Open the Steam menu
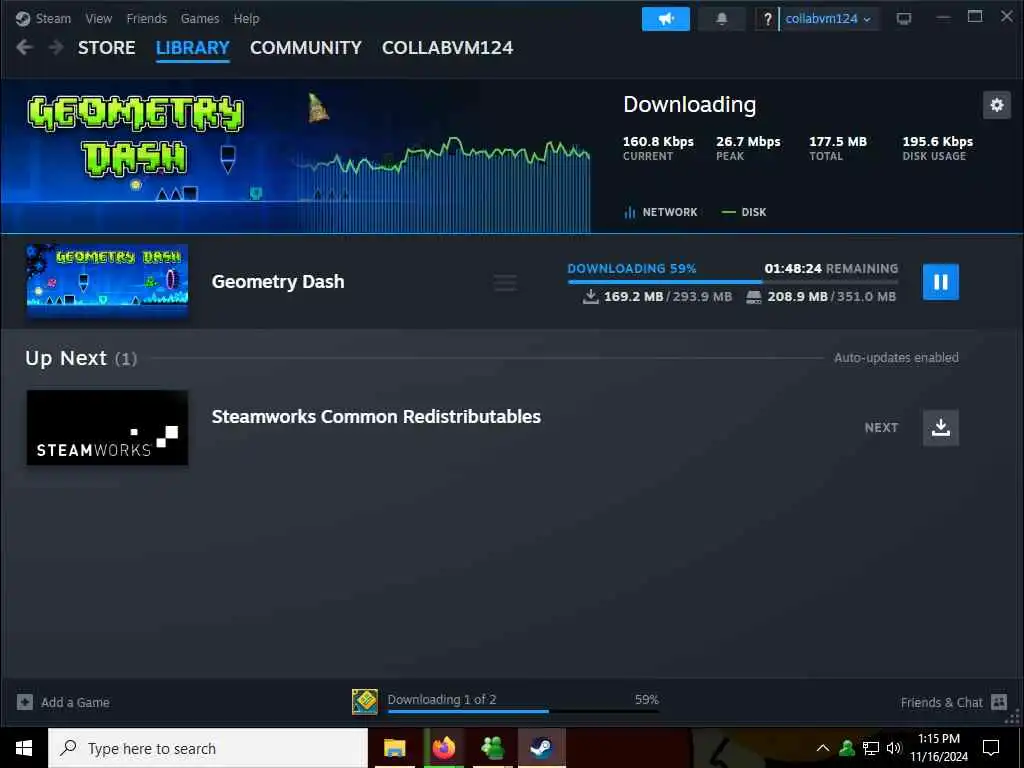The width and height of the screenshot is (1024, 768). [53, 18]
